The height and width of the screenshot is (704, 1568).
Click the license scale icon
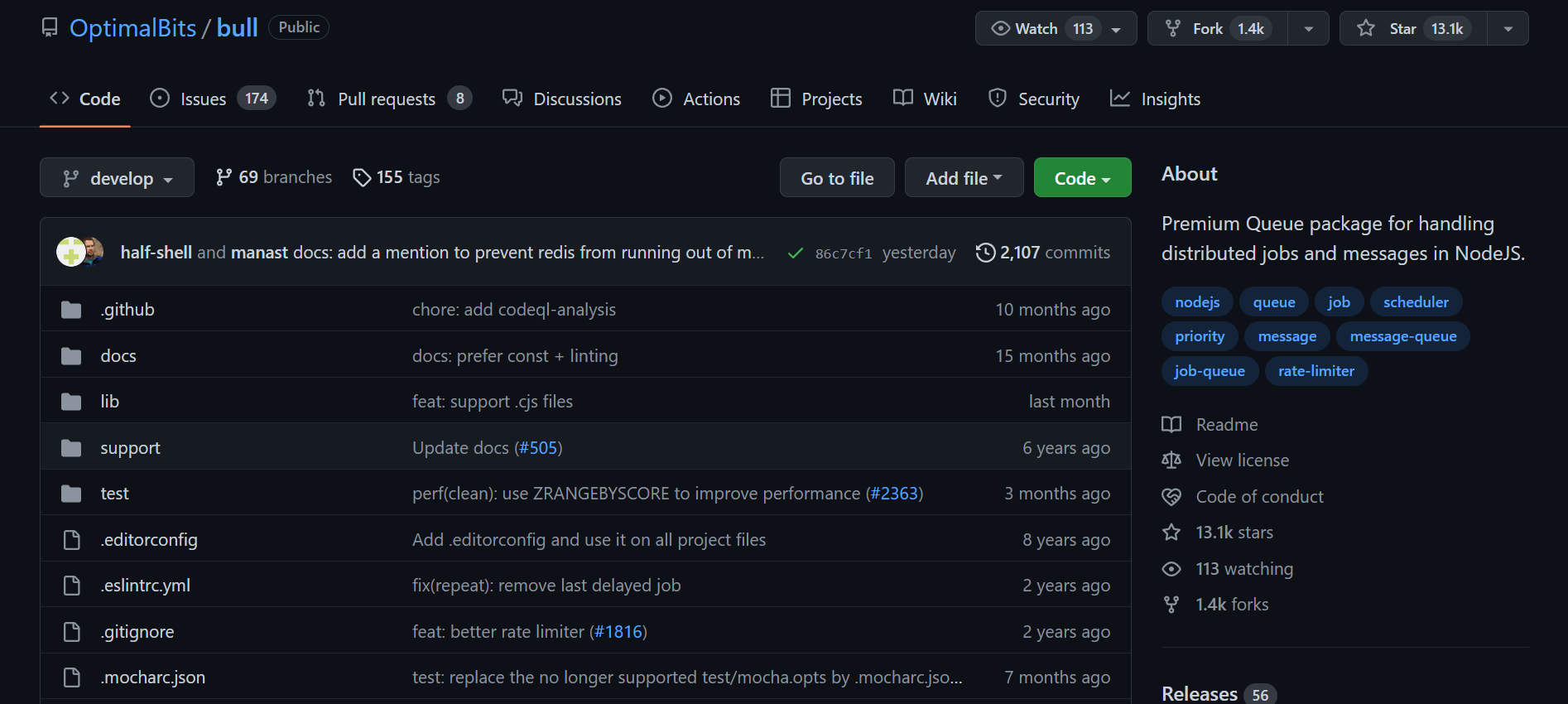point(1171,460)
